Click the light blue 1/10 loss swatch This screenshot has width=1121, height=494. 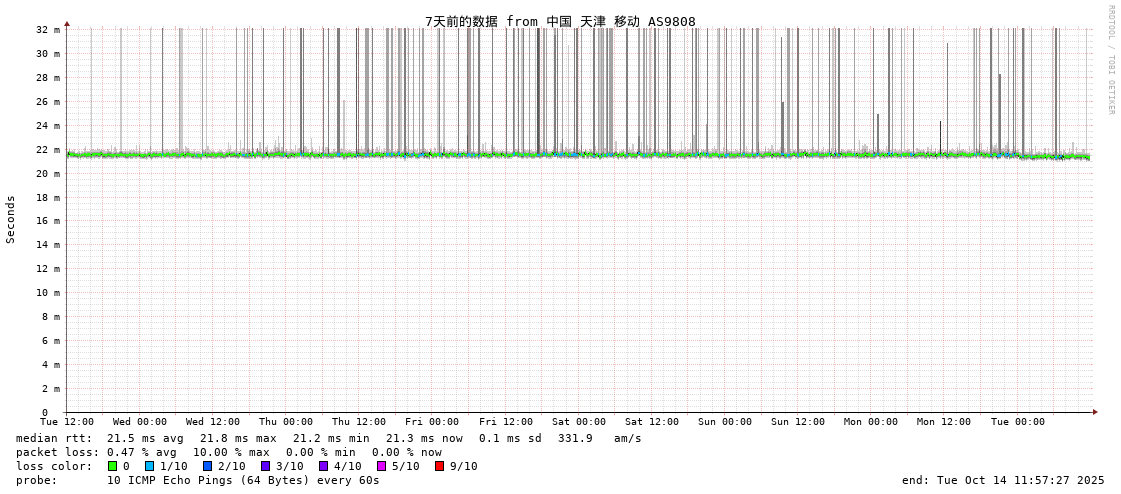click(150, 466)
